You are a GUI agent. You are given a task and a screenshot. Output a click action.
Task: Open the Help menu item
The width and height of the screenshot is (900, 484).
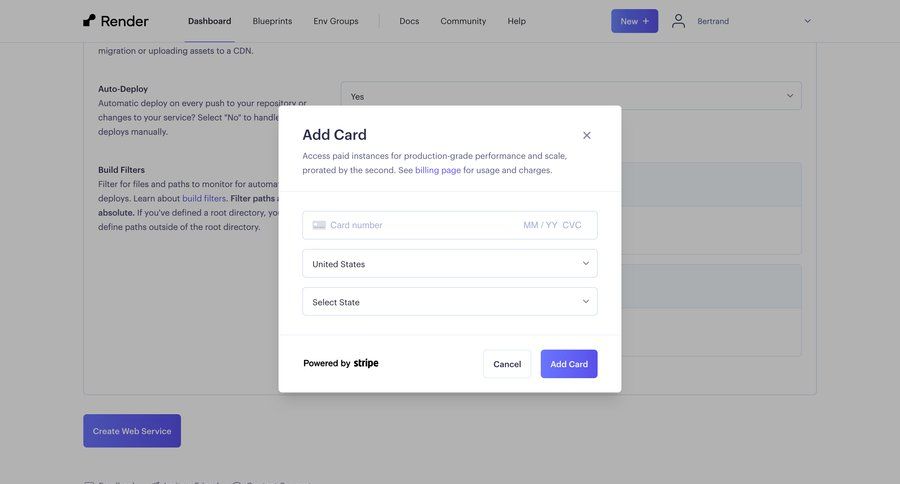pos(517,21)
